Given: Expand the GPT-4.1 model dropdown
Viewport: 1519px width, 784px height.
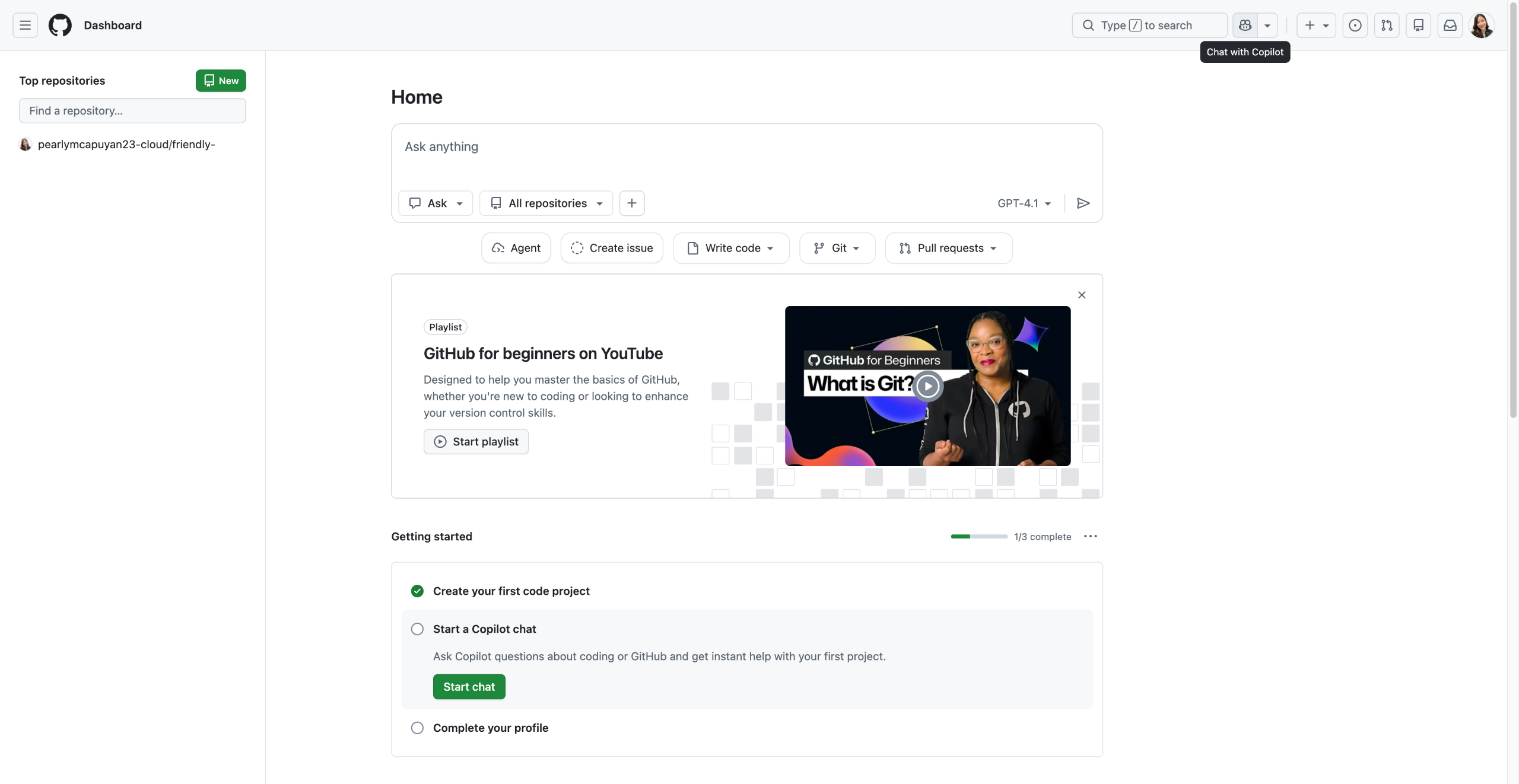Looking at the screenshot, I should pyautogui.click(x=1024, y=203).
